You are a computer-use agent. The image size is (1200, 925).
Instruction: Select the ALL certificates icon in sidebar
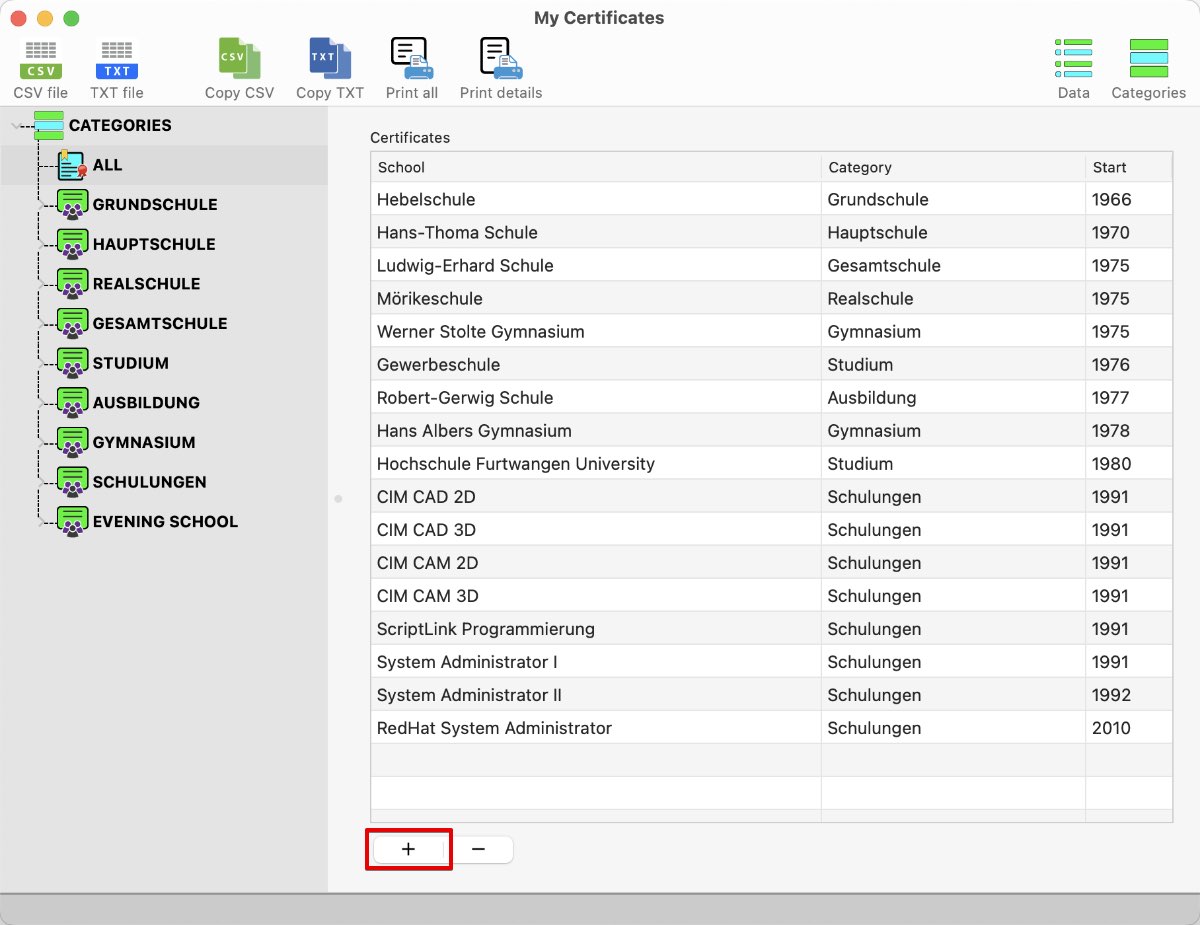click(72, 165)
